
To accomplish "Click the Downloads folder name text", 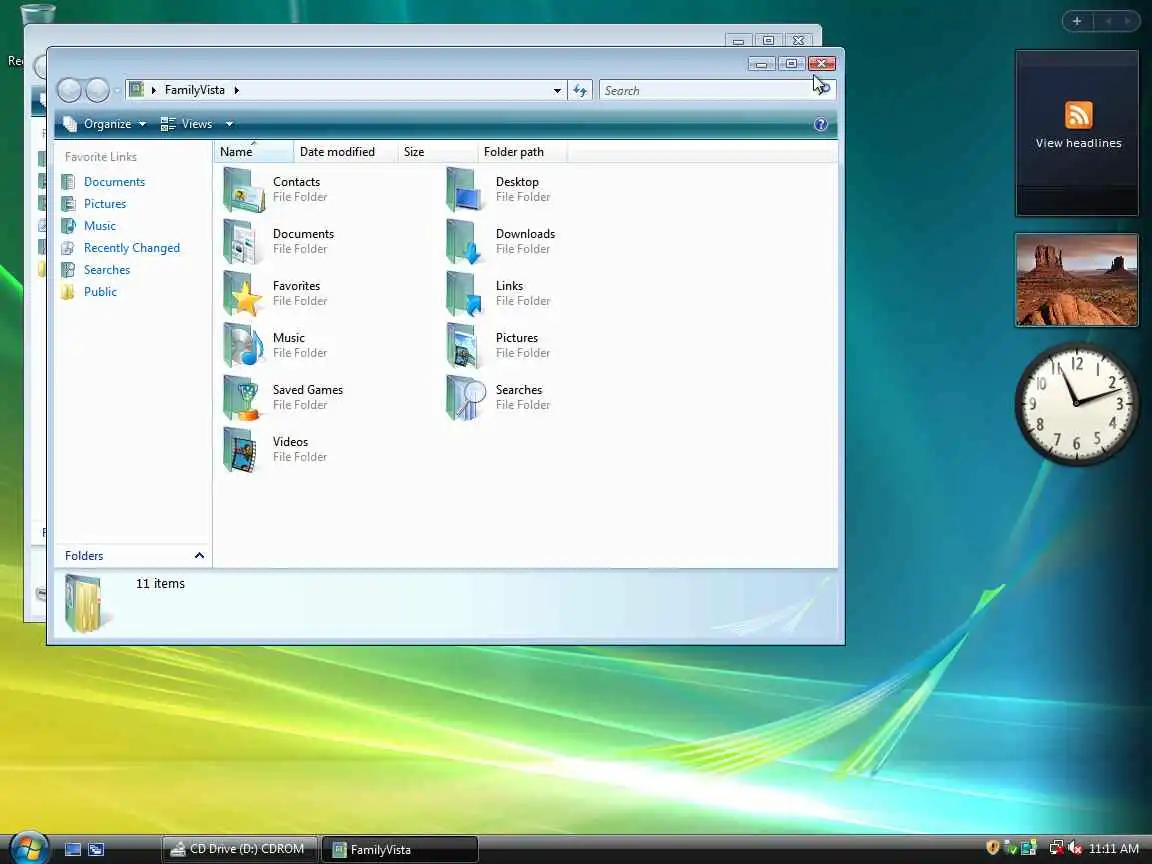I will coord(525,234).
